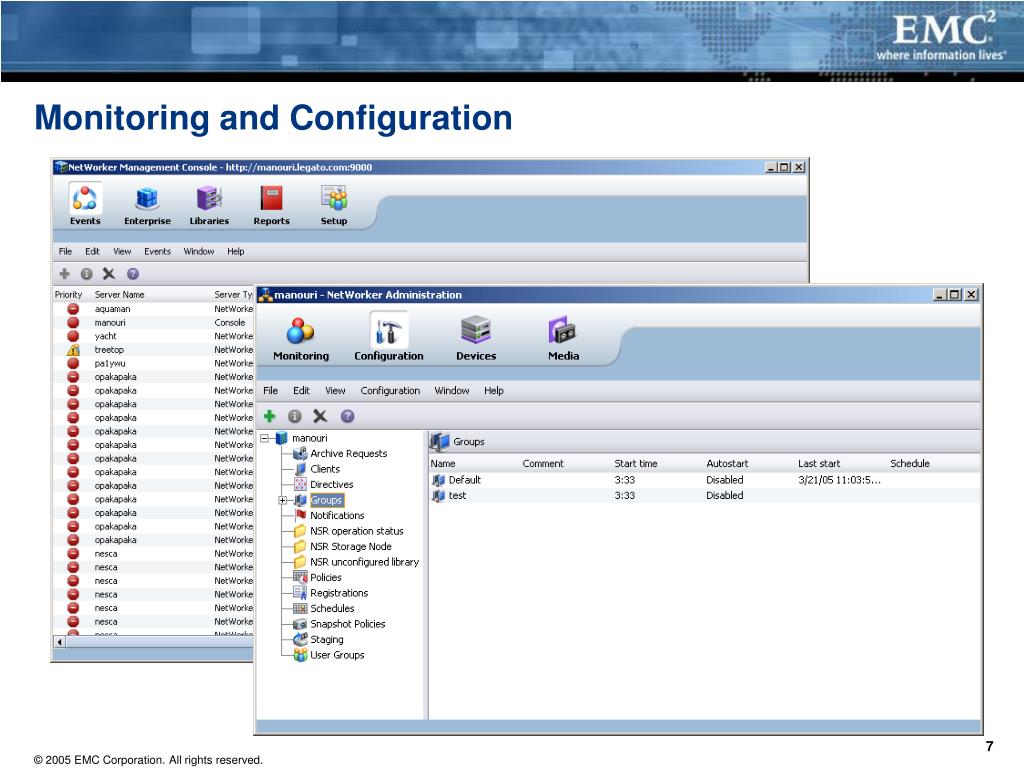The image size is (1024, 768).
Task: Click the red priority icon for pa1ywu
Action: [x=73, y=364]
